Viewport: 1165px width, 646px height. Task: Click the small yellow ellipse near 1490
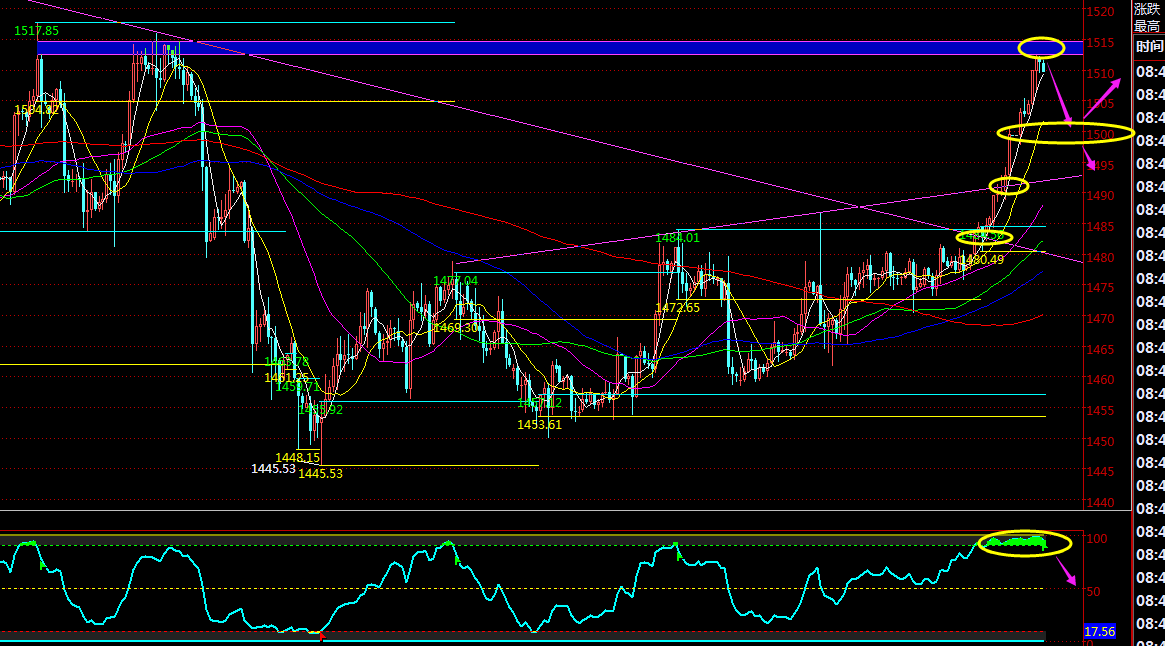1008,185
